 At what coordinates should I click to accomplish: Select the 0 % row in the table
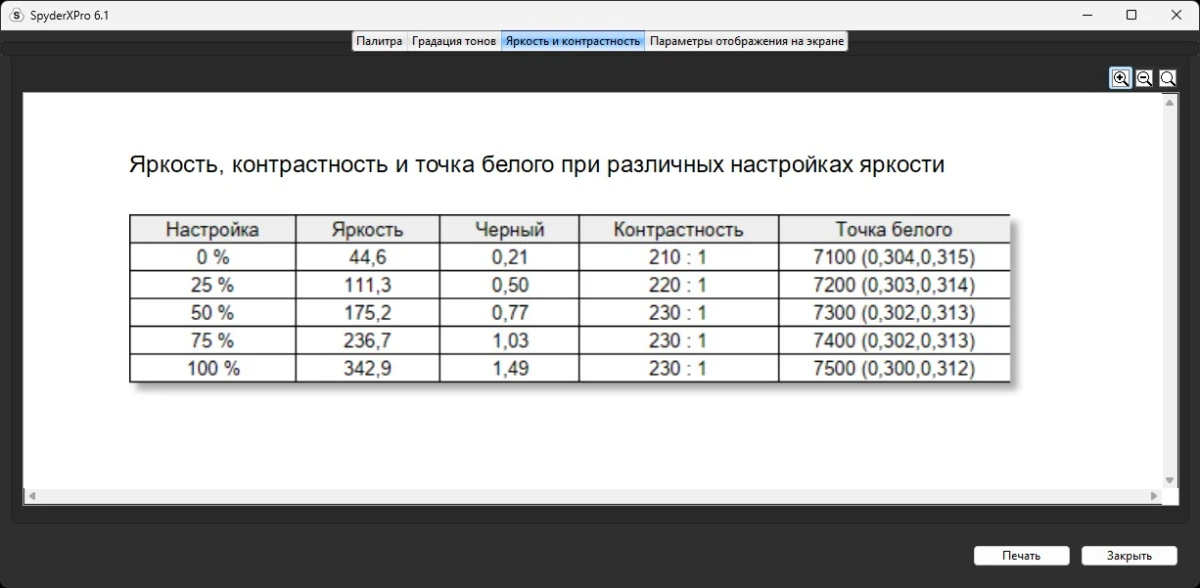click(x=211, y=257)
